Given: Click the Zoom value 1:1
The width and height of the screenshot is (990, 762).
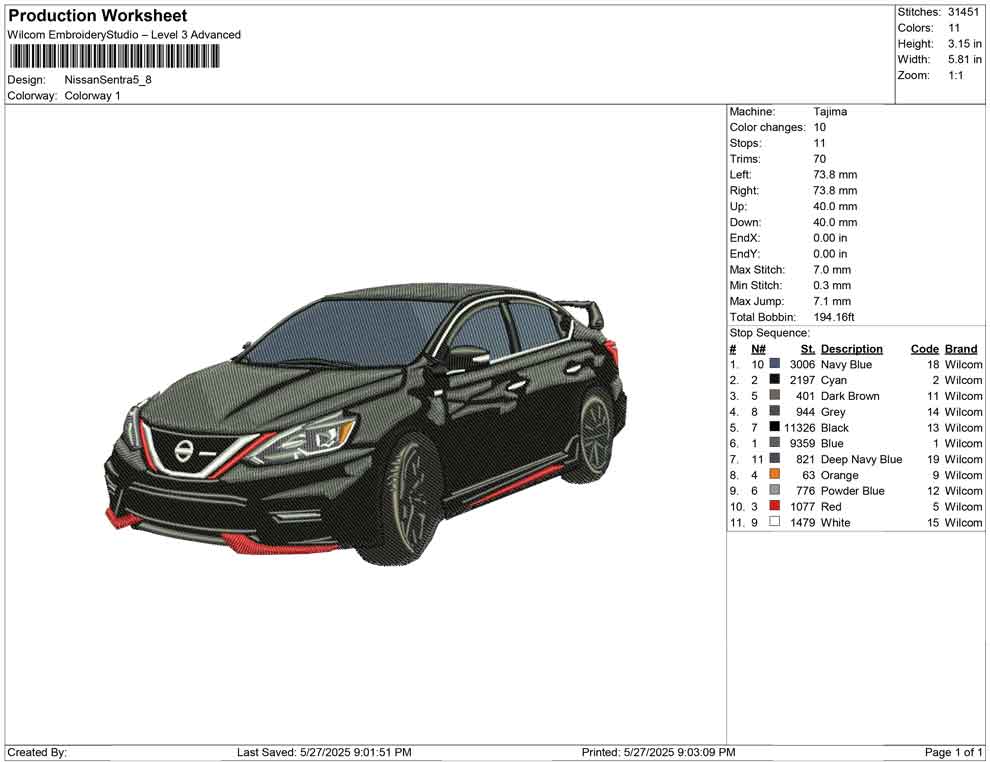Looking at the screenshot, I should pos(955,75).
